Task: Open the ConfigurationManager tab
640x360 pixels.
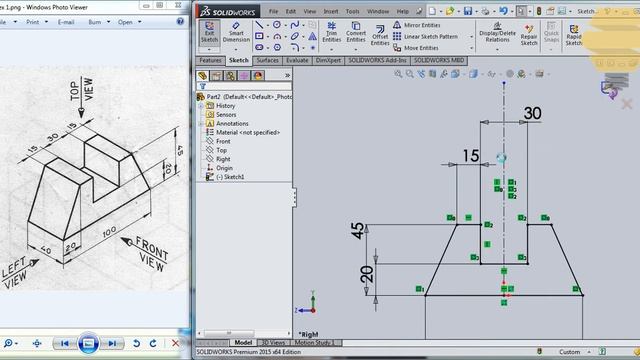Action: pos(230,76)
